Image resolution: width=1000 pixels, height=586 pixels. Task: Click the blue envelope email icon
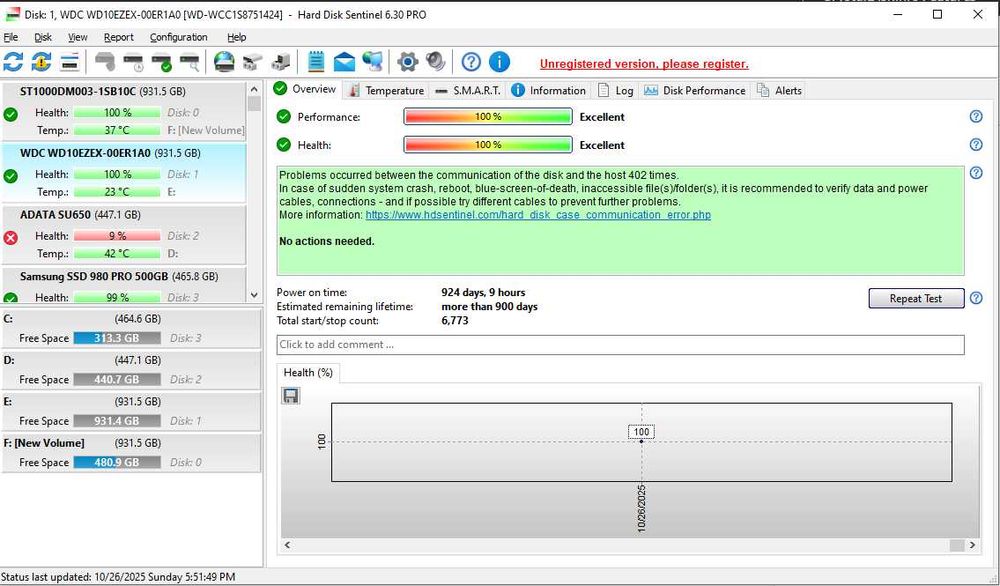(344, 62)
